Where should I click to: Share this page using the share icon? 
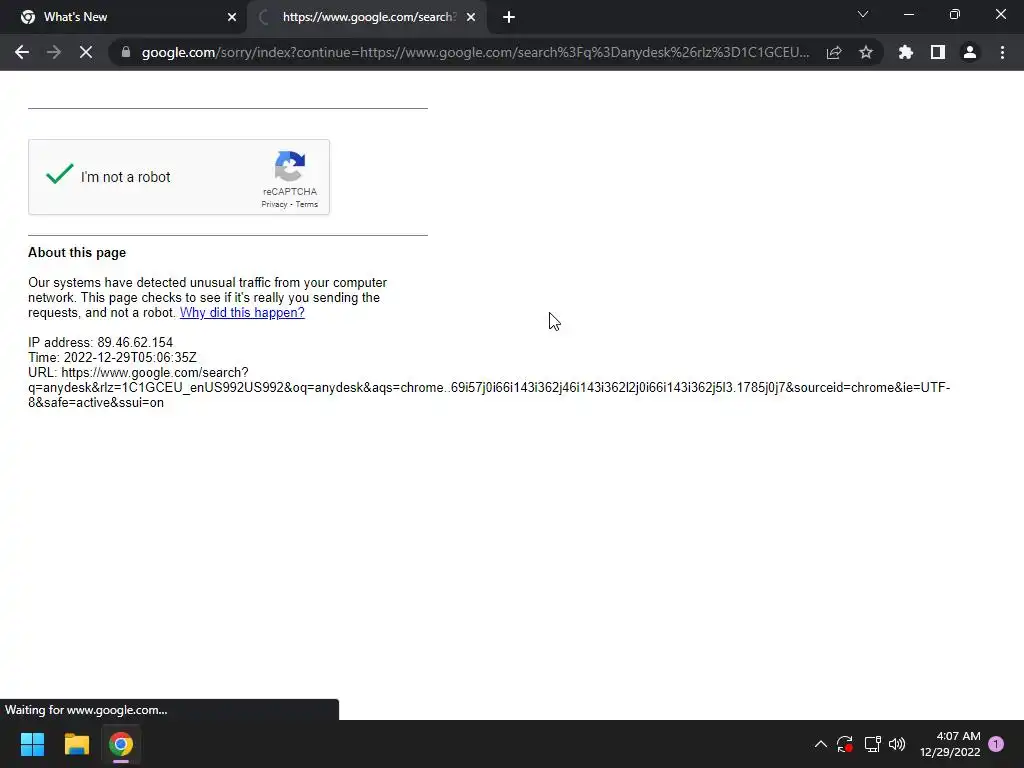pos(834,52)
